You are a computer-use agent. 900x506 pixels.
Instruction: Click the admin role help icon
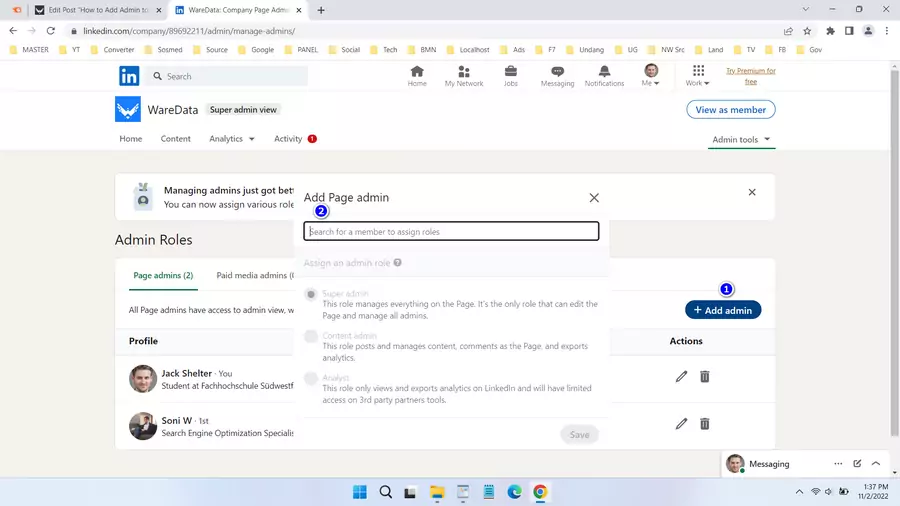click(397, 263)
